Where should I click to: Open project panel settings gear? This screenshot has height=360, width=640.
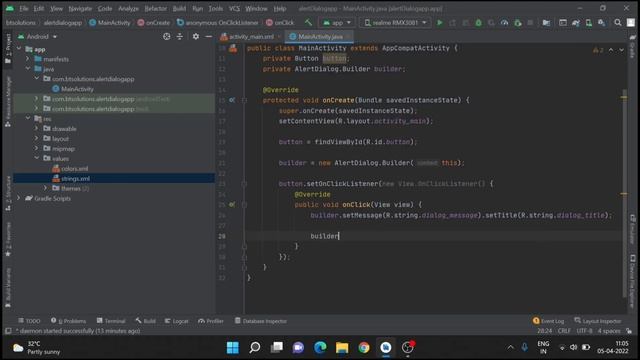196,37
